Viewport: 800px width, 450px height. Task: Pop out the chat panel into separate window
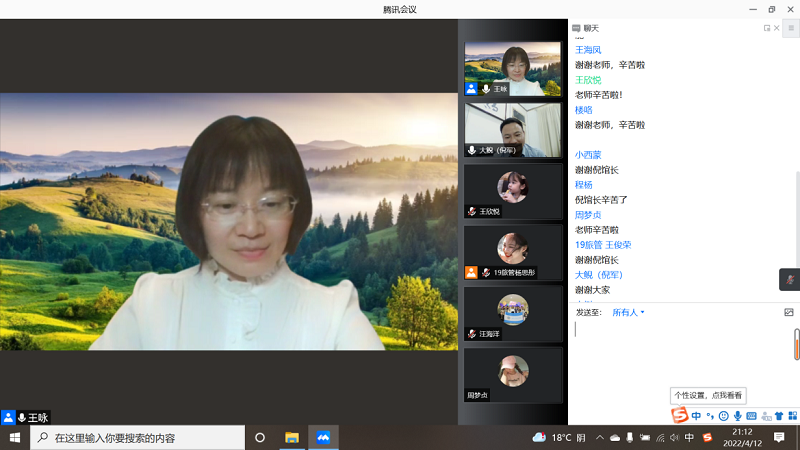point(767,28)
